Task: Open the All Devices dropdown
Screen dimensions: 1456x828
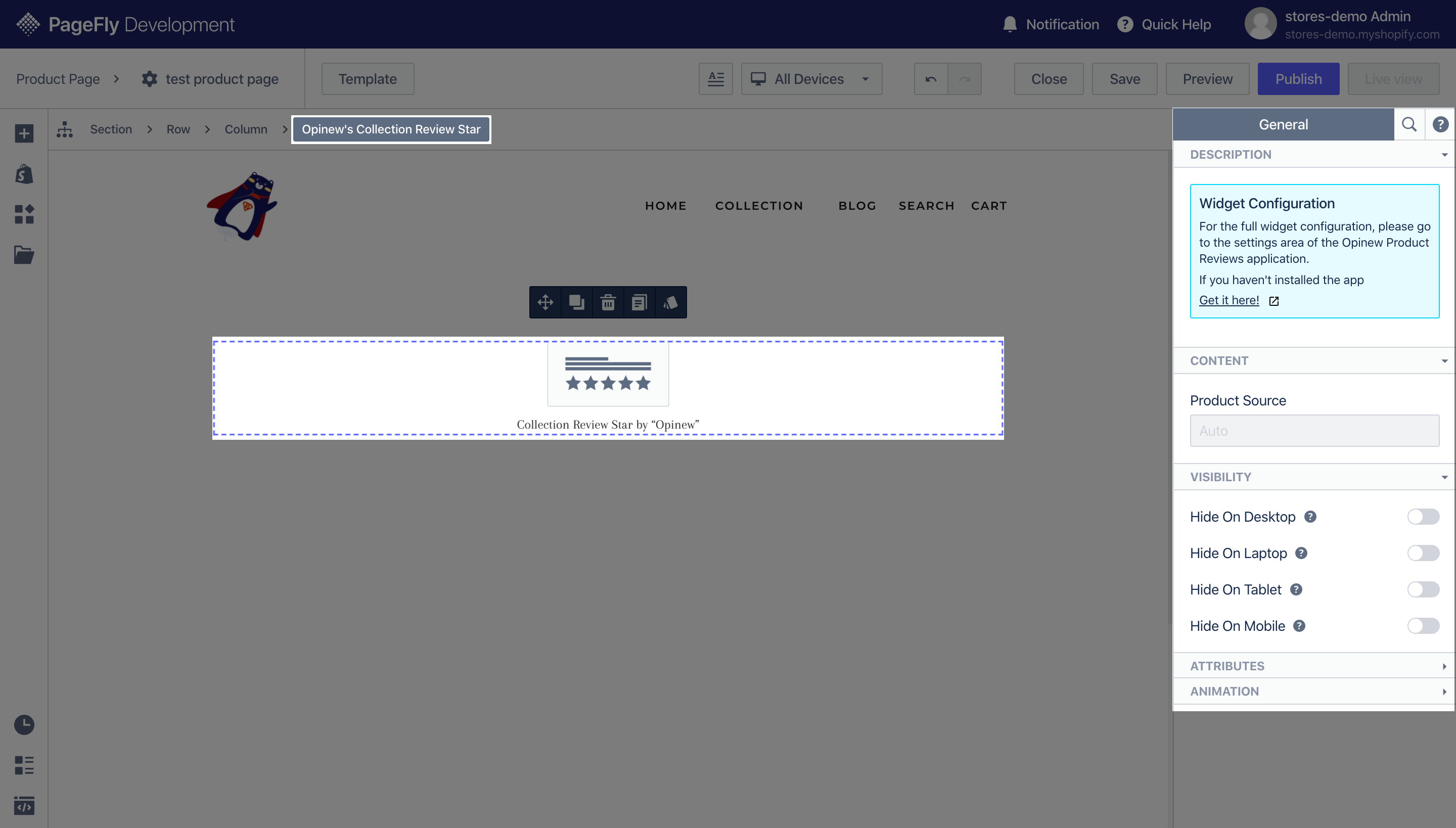Action: tap(811, 79)
